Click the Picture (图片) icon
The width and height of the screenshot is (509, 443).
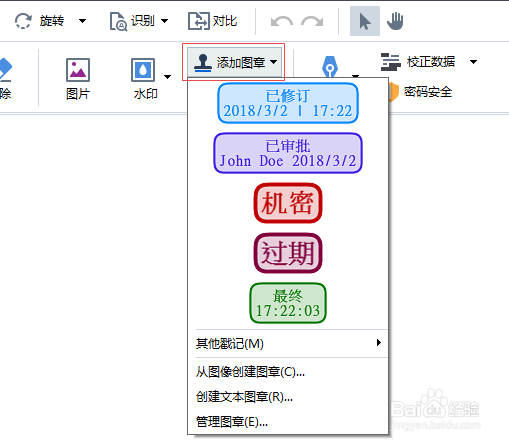pos(78,70)
